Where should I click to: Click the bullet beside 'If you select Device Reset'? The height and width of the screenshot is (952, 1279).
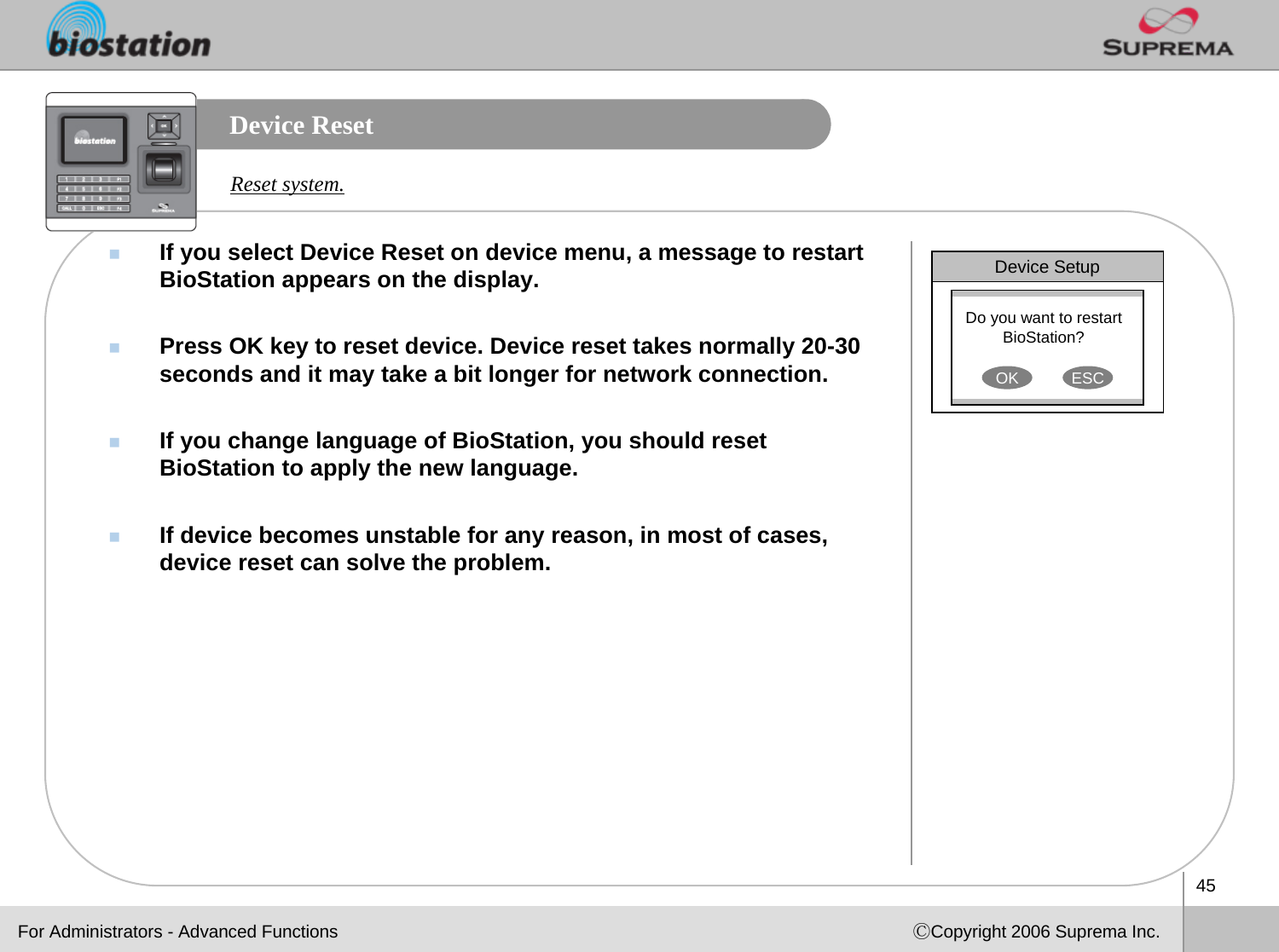click(114, 254)
